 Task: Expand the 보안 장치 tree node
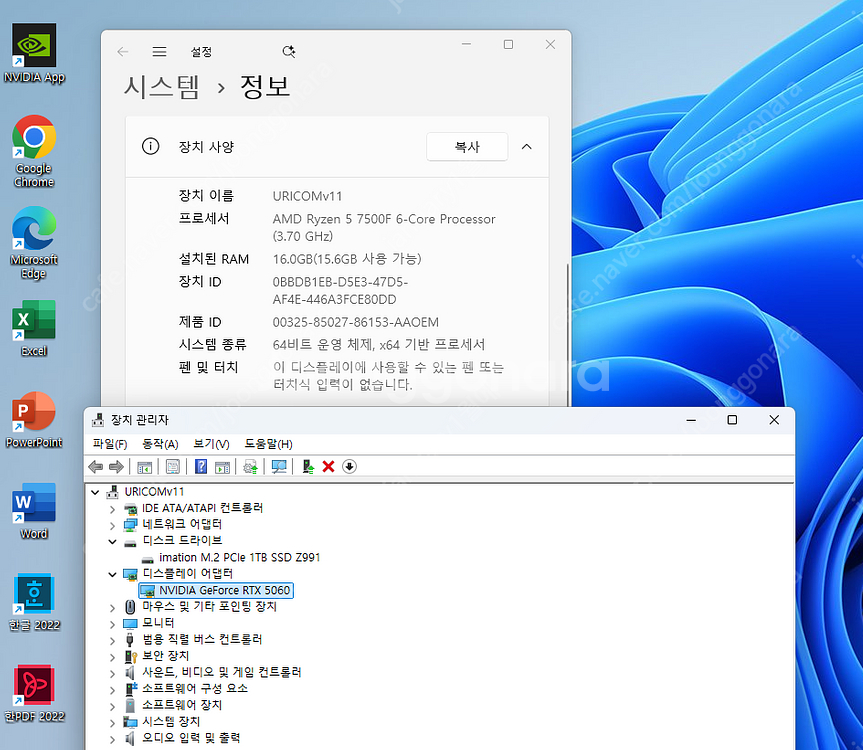pos(112,657)
